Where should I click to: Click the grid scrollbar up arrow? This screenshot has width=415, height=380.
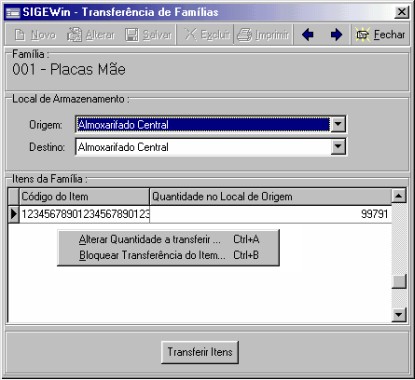tap(399, 196)
